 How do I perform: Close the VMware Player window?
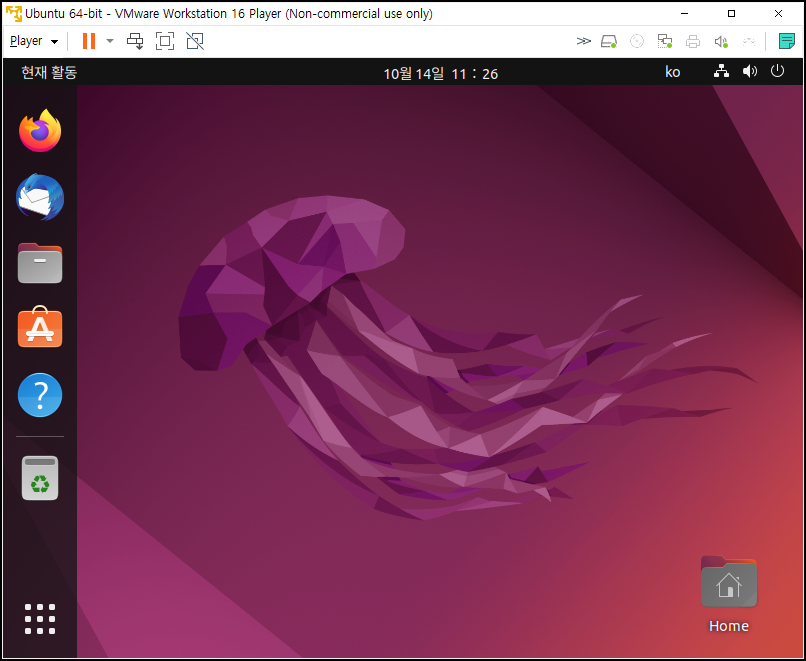[x=778, y=13]
